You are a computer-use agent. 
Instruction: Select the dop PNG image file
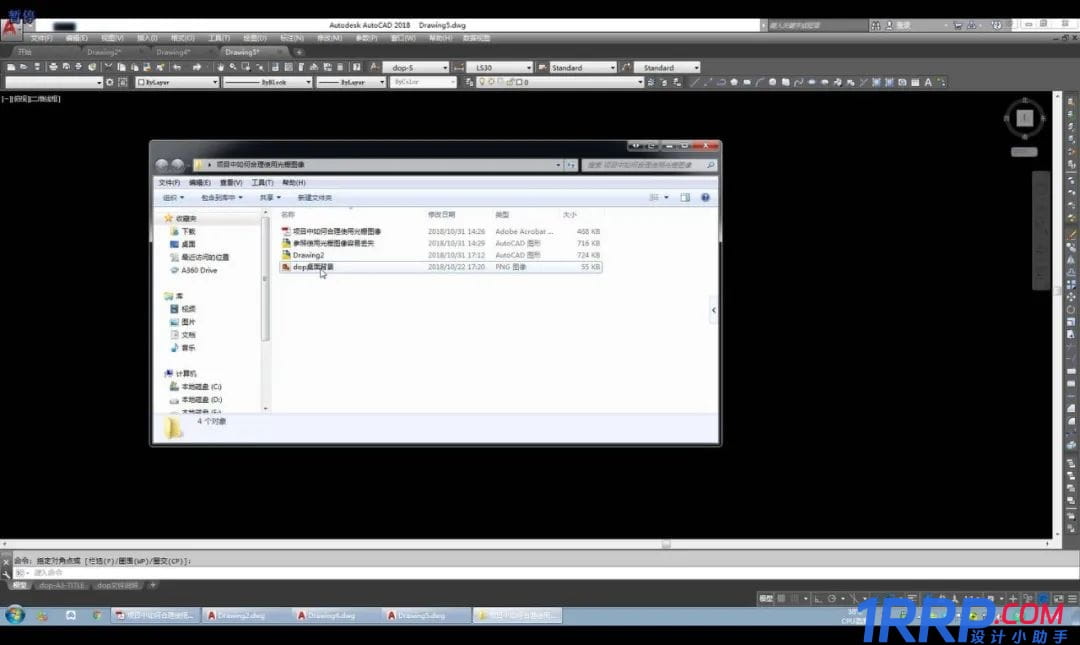(x=313, y=267)
